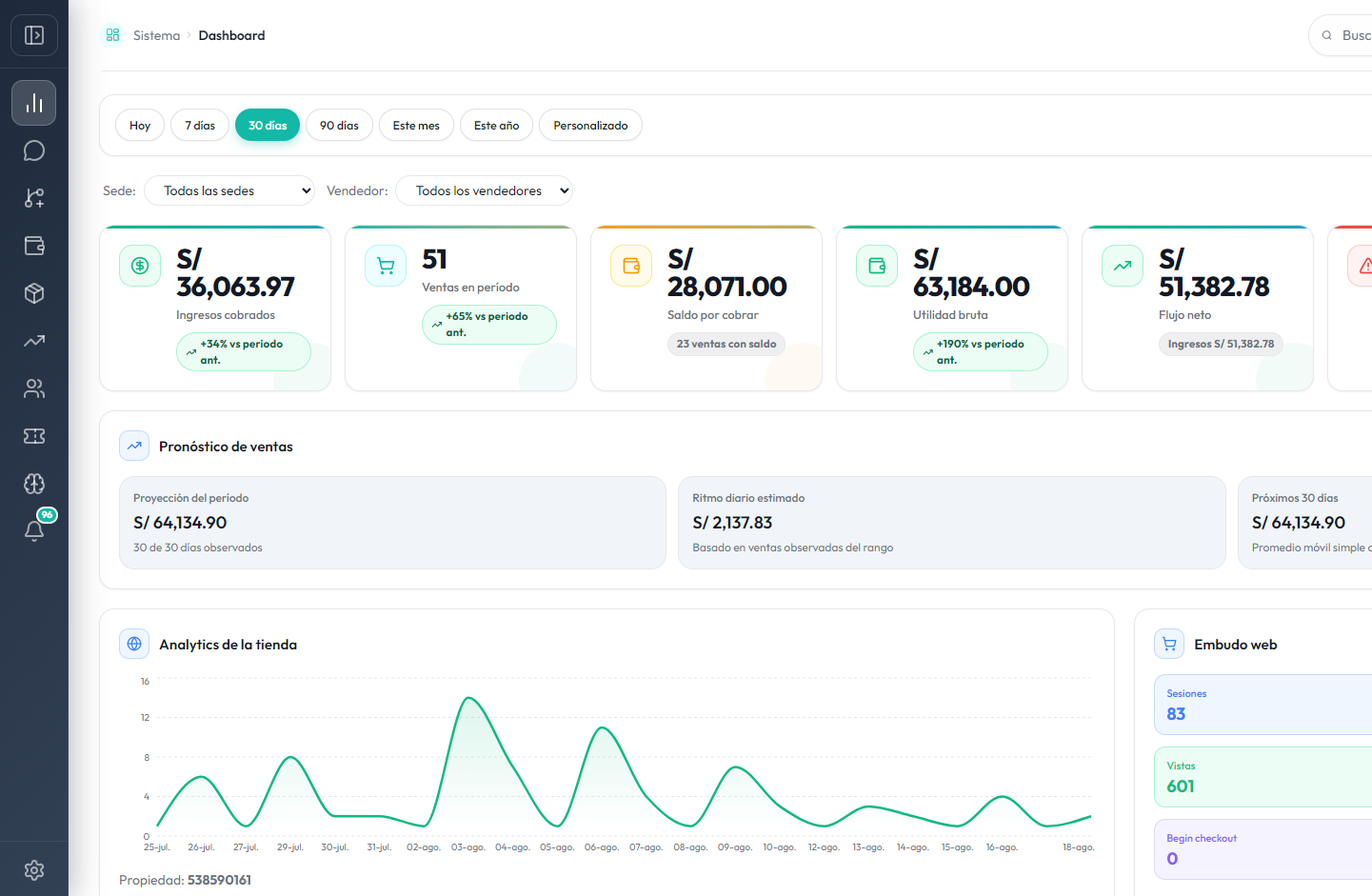Click the wallet icon on Saldo por cobrar card
The width and height of the screenshot is (1372, 896).
click(631, 266)
